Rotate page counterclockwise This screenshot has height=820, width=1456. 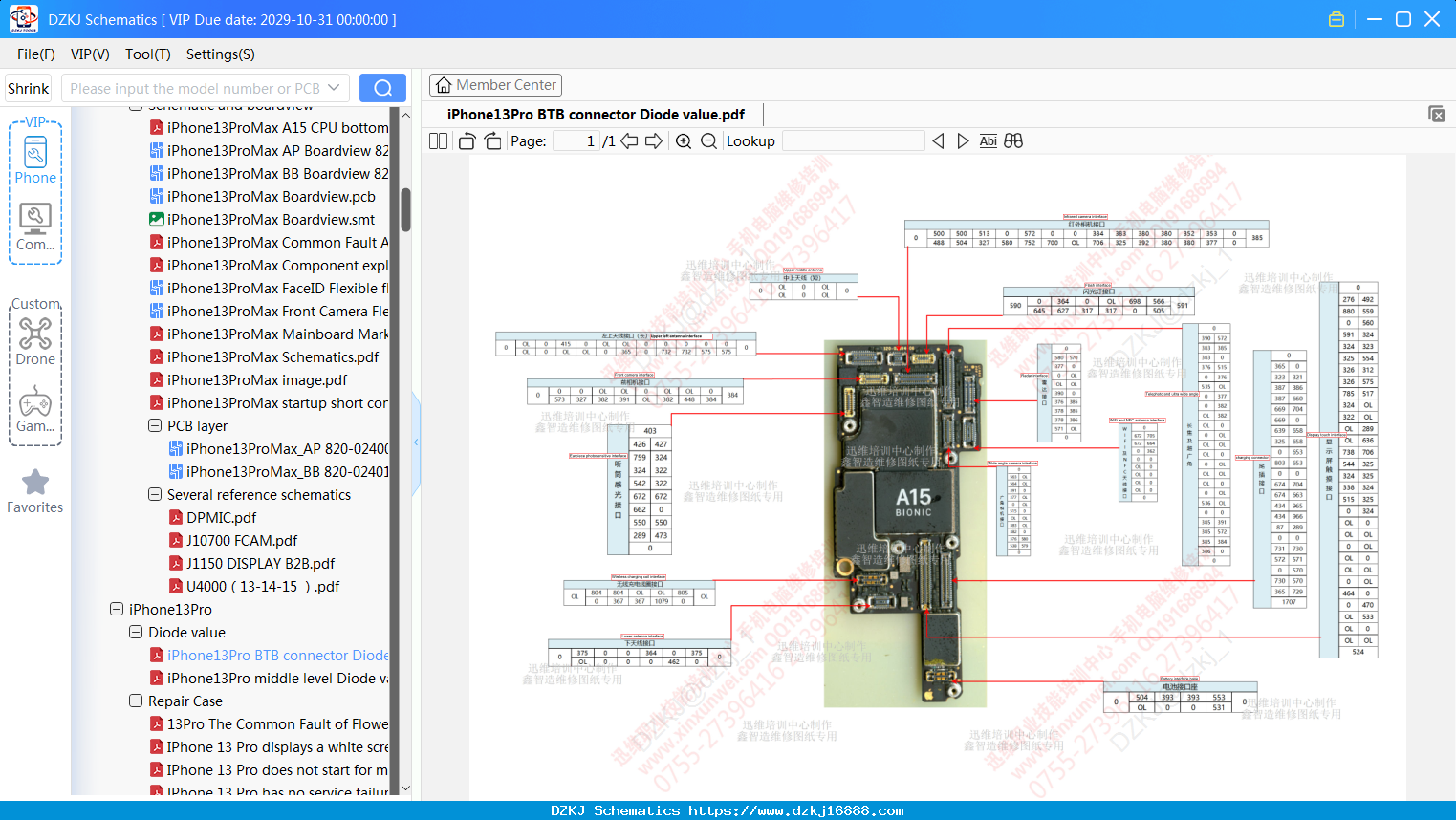click(467, 141)
